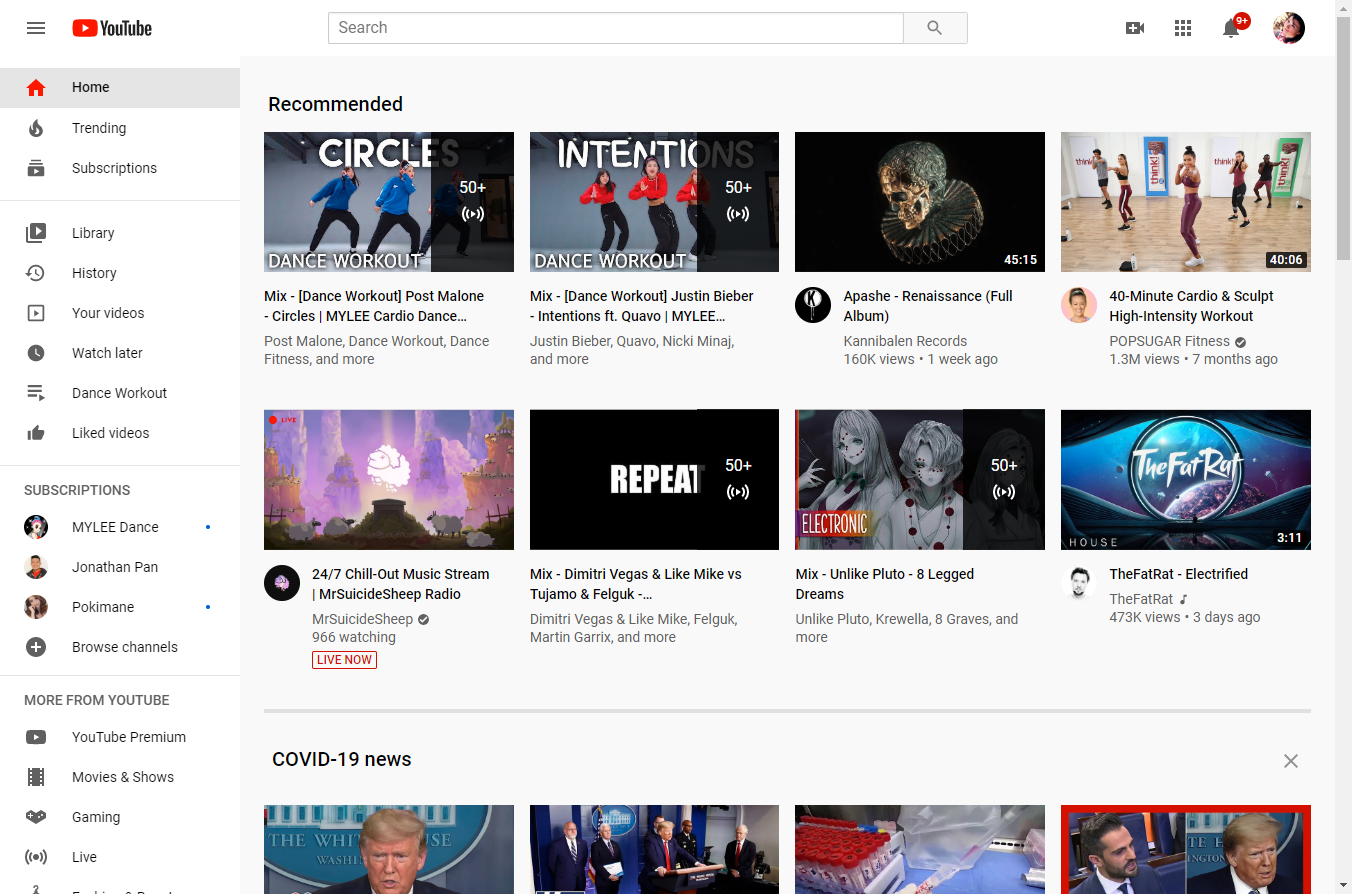Click the Browse channels plus icon
This screenshot has width=1352, height=894.
[36, 647]
